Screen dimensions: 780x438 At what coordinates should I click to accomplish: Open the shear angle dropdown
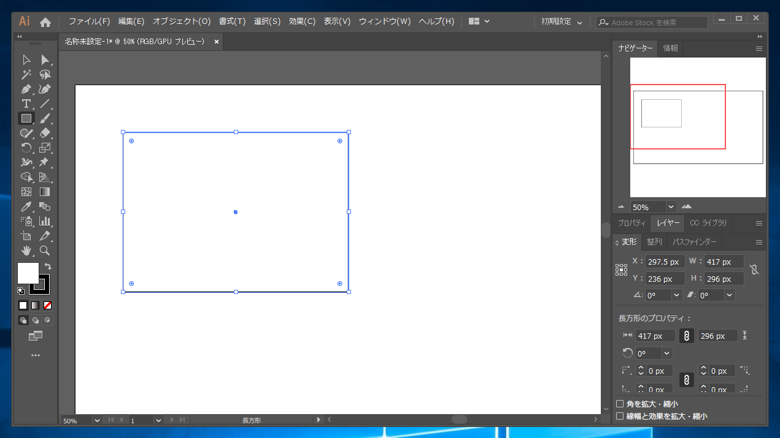(x=729, y=295)
